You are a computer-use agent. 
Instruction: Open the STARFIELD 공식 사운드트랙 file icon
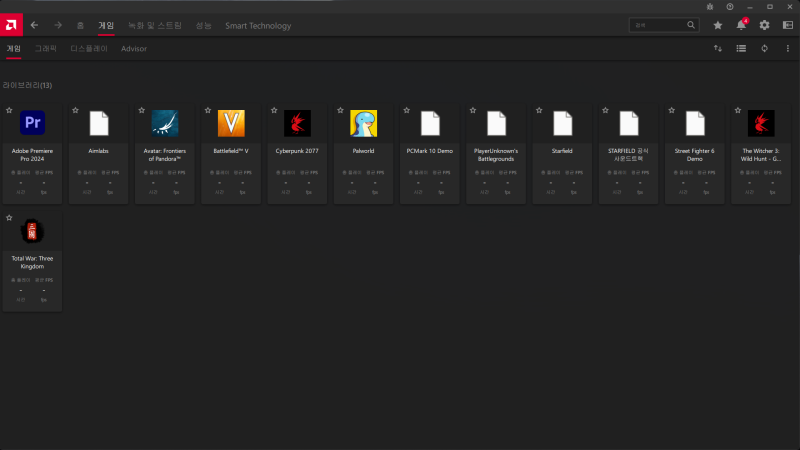point(629,123)
